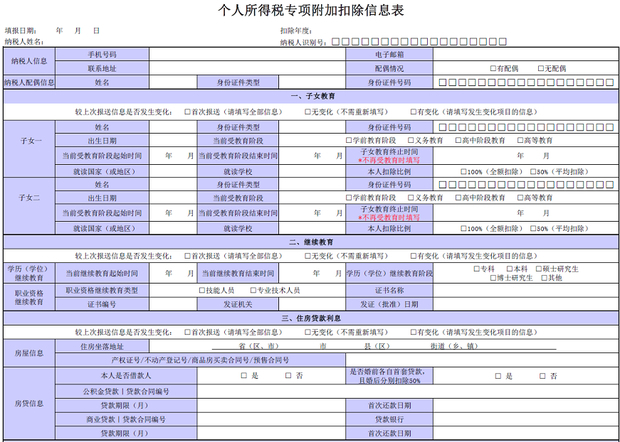Tick 无变化 in the 继续教育 section
This screenshot has height=442, width=620.
tap(308, 256)
